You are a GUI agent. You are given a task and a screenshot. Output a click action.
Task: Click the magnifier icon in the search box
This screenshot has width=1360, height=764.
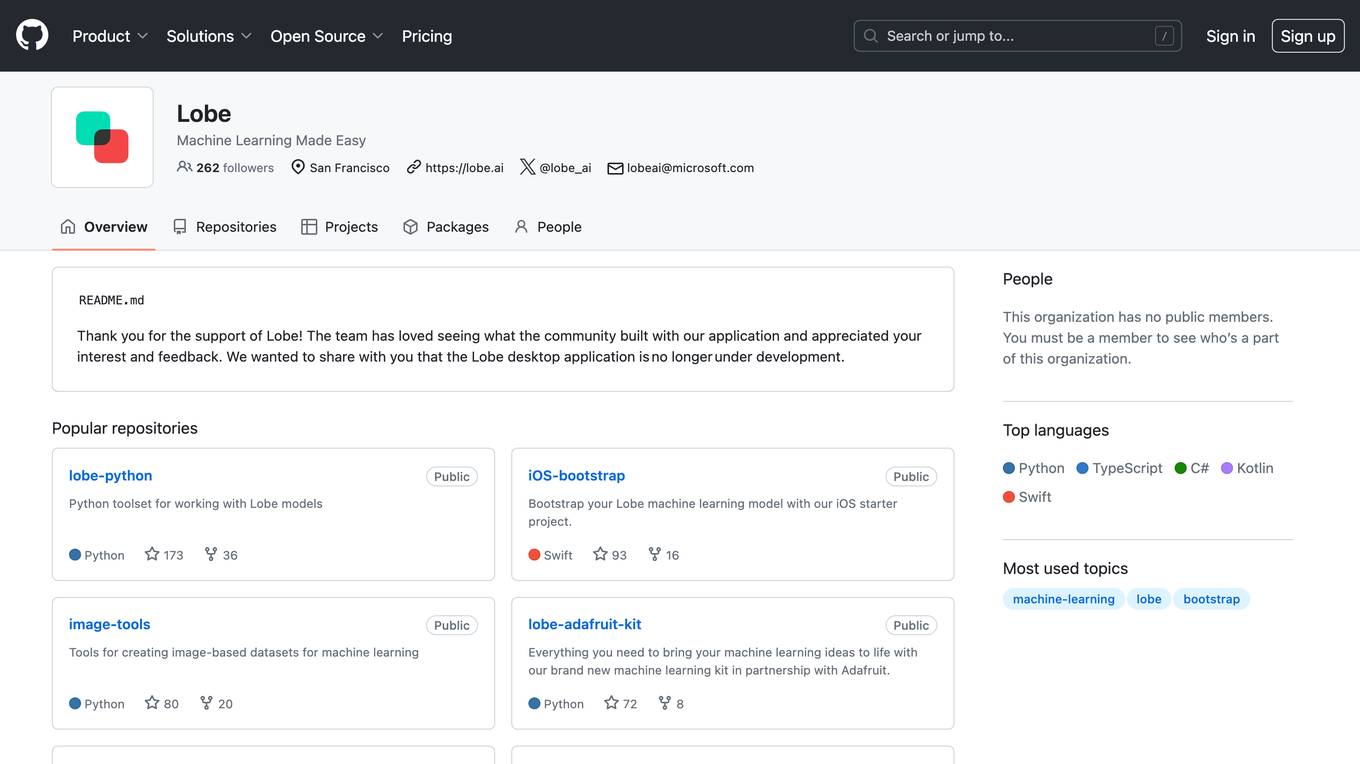click(871, 36)
